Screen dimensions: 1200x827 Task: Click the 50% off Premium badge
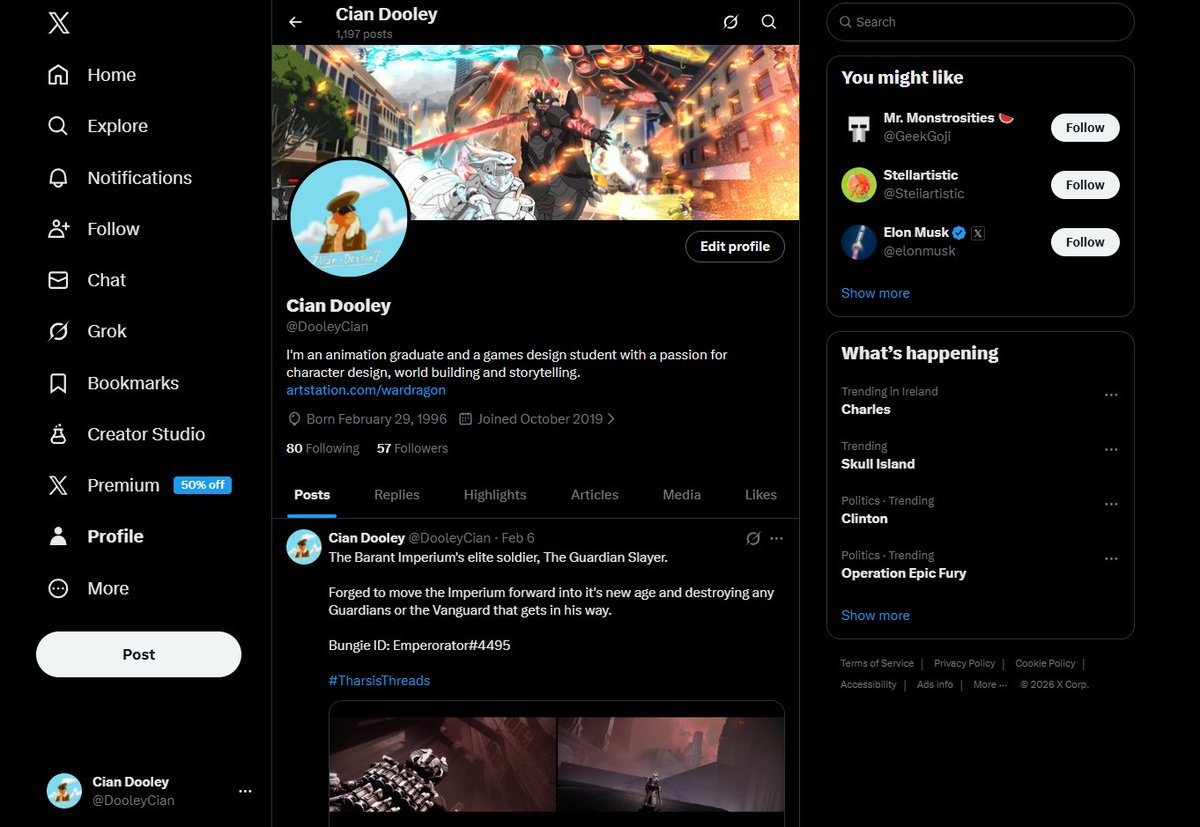(203, 485)
